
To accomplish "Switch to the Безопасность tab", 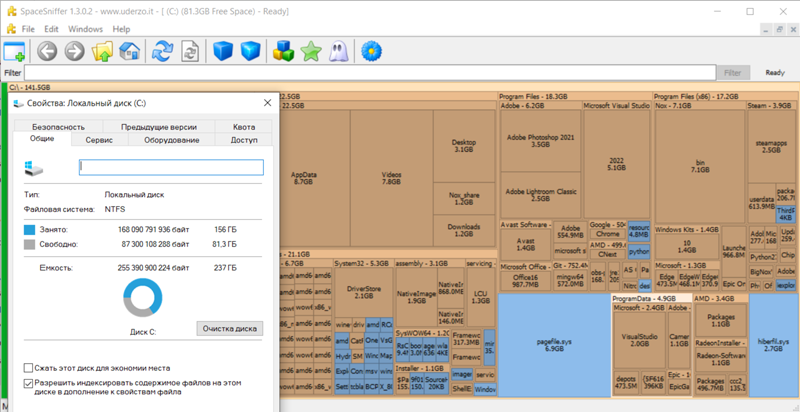I will coord(58,127).
